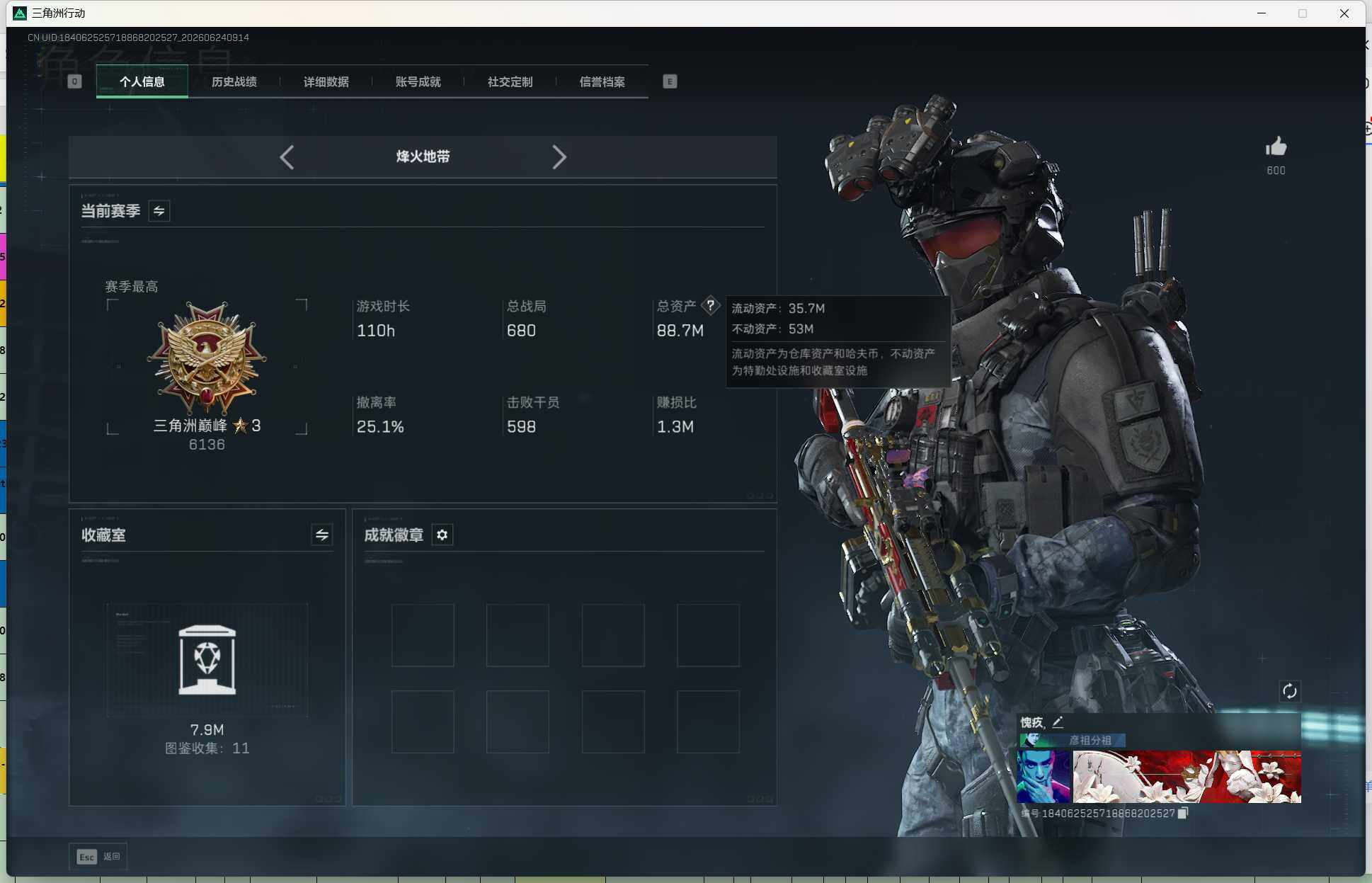
Task: Click the 赛季最高 label
Action: pyautogui.click(x=131, y=287)
